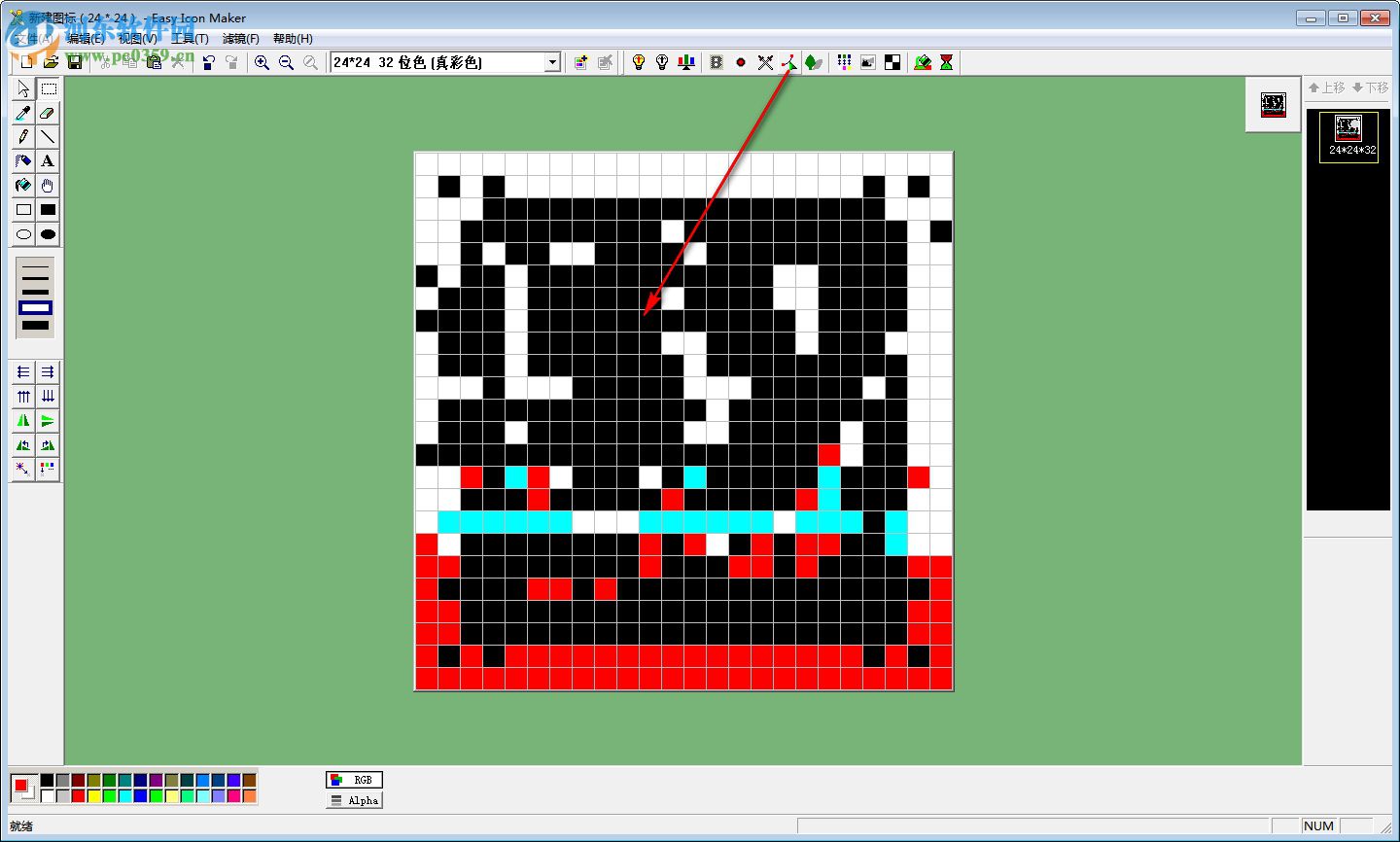1400x842 pixels.
Task: Select the filled ellipse shape tool
Action: pyautogui.click(x=48, y=233)
